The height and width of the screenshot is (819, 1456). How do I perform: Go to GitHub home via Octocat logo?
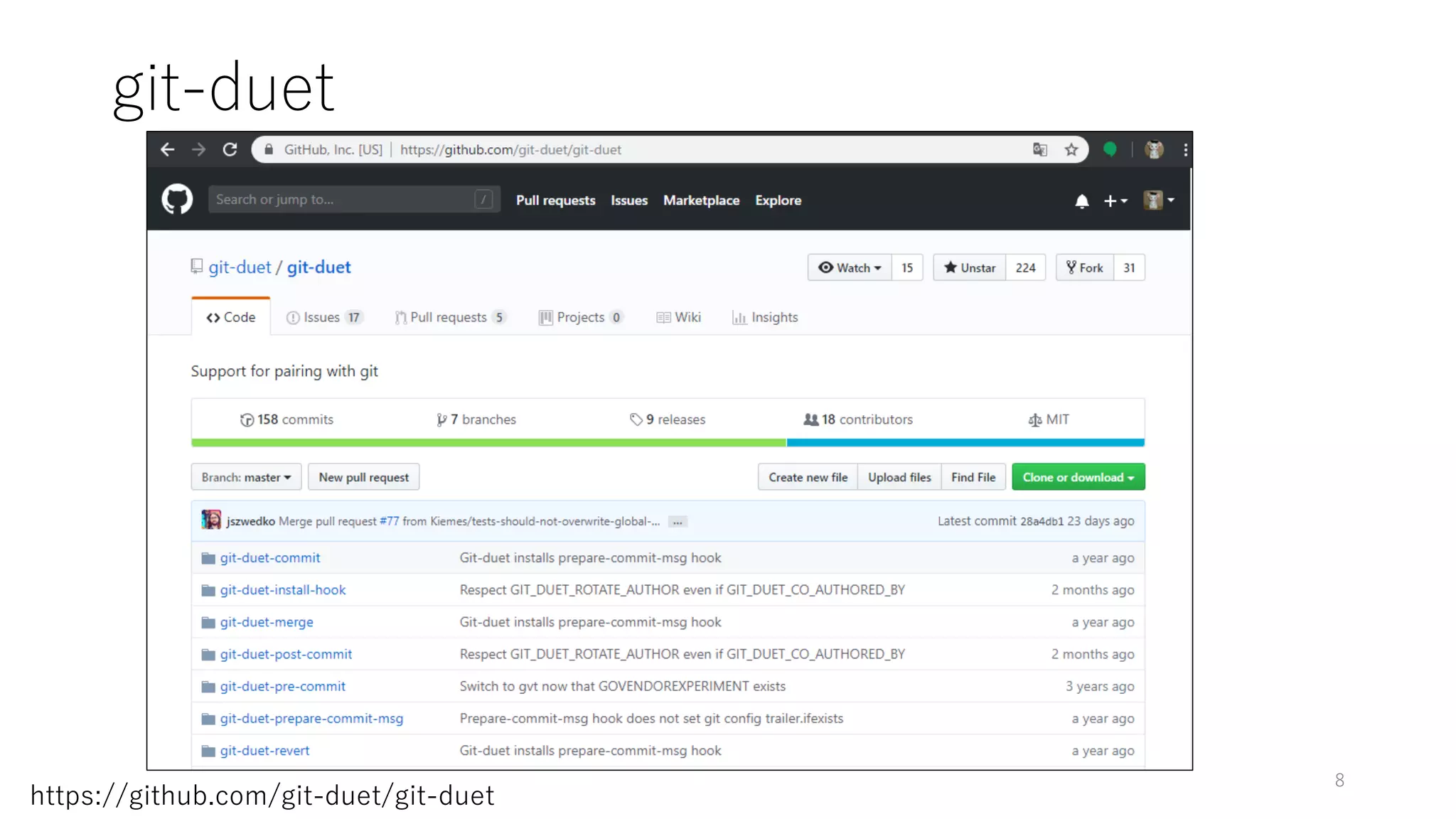coord(177,199)
